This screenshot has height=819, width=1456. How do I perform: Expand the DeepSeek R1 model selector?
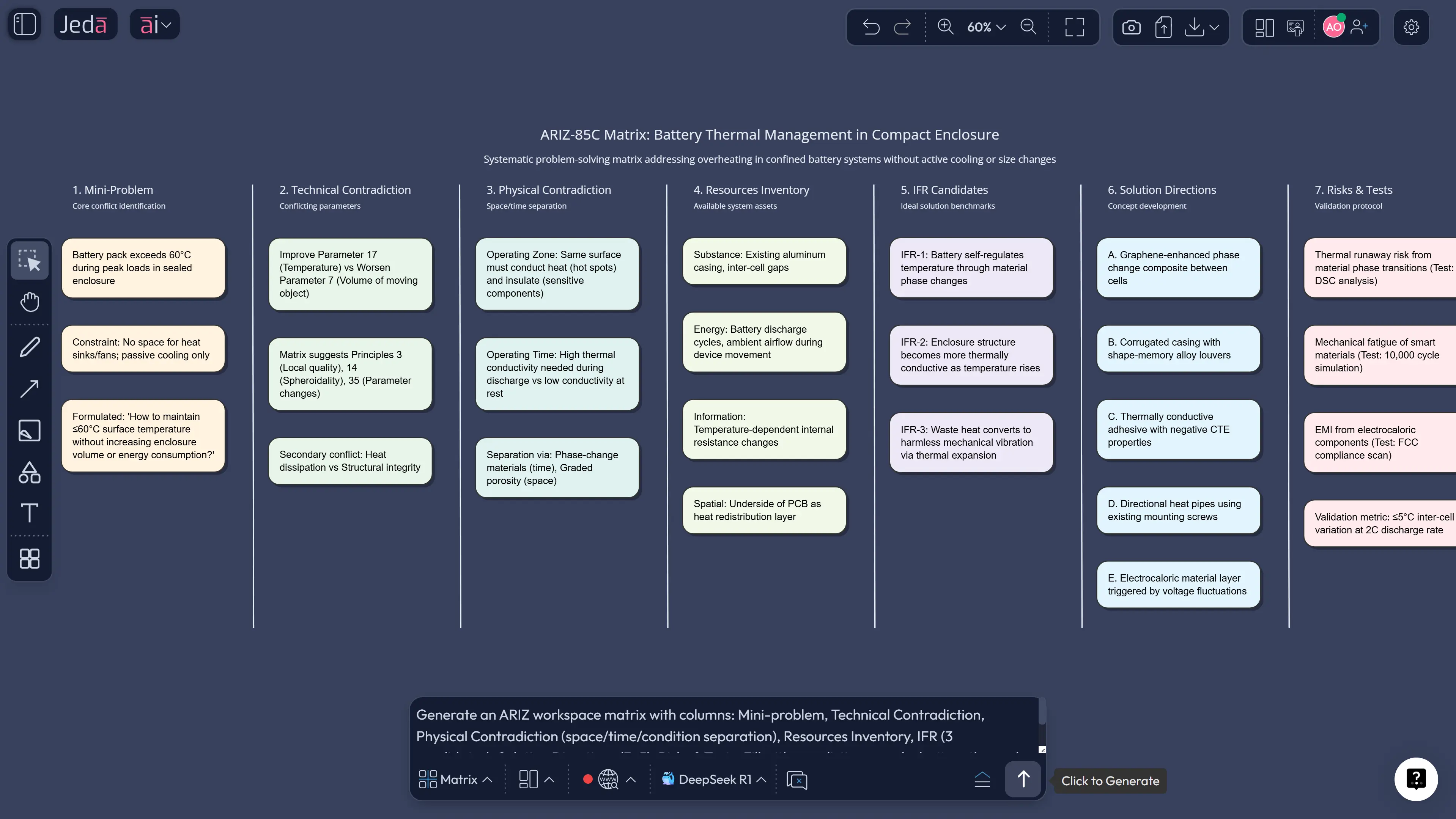[x=715, y=780]
